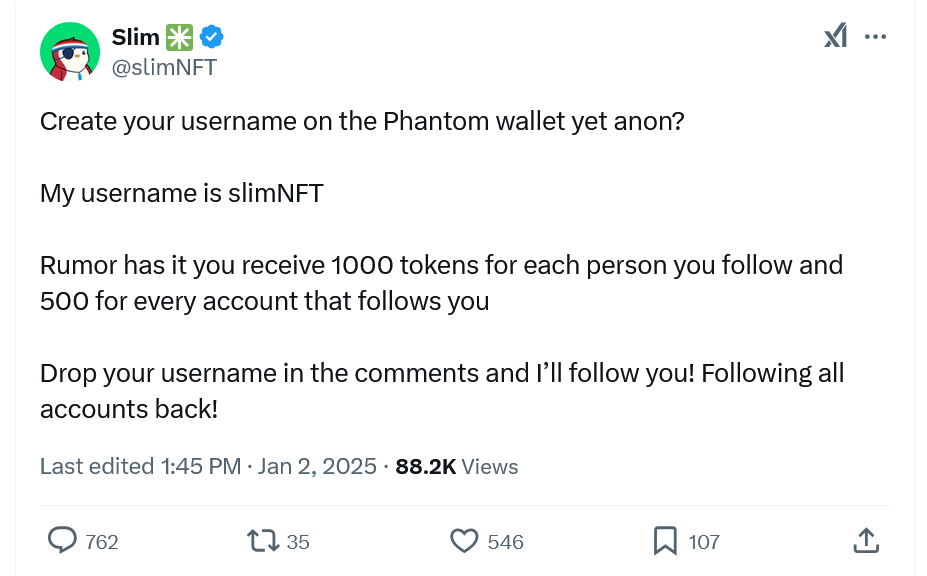The image size is (927, 576).
Task: Open the @slimNFT handle link
Action: point(164,67)
